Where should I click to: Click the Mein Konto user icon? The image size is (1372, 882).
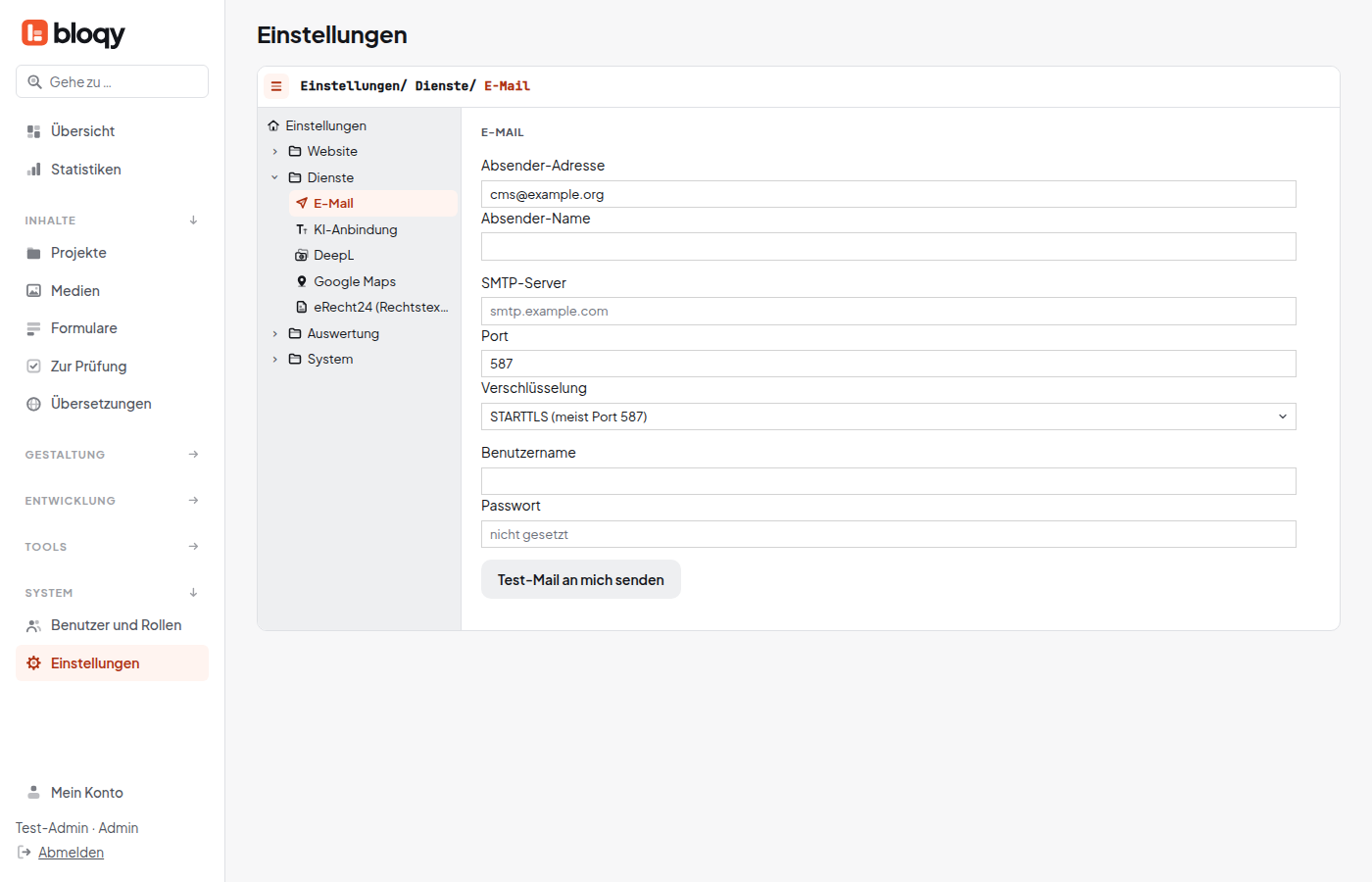click(x=33, y=793)
